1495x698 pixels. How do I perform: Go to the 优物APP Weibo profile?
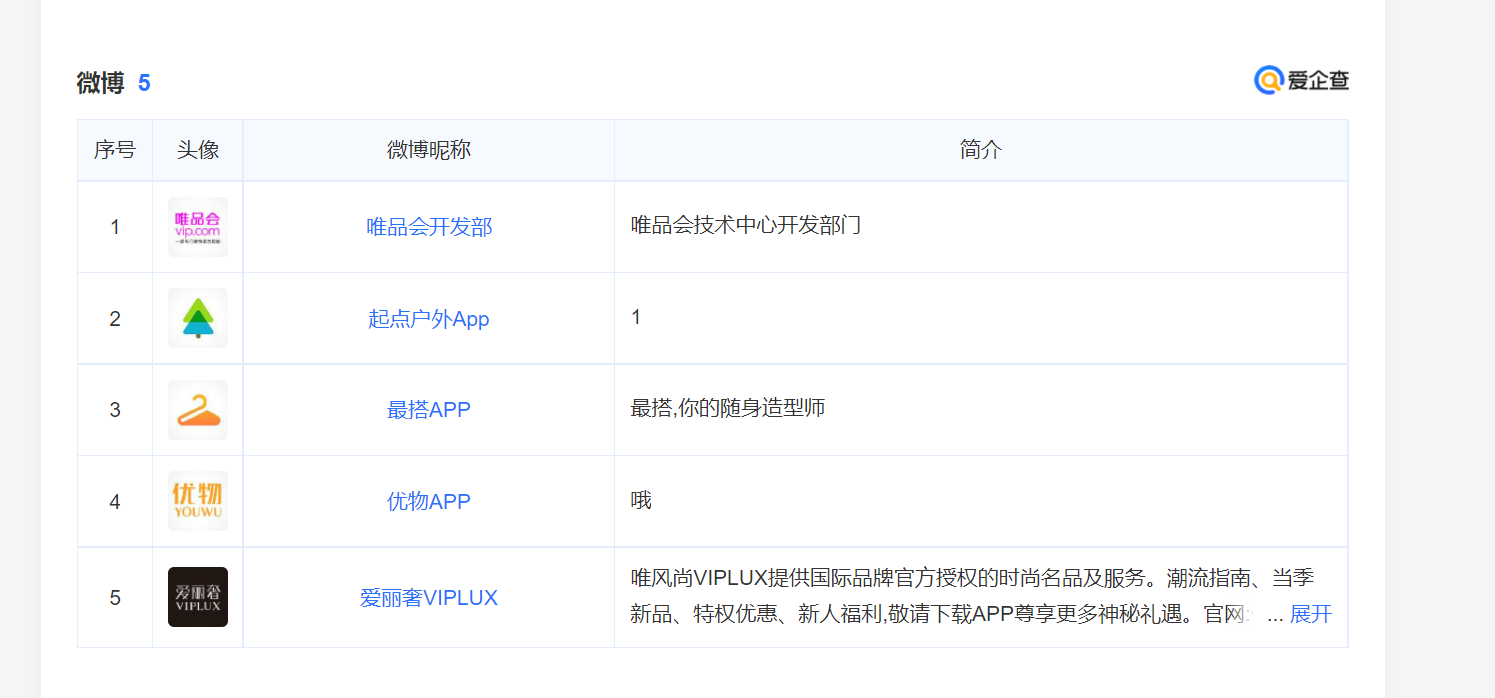click(x=429, y=501)
